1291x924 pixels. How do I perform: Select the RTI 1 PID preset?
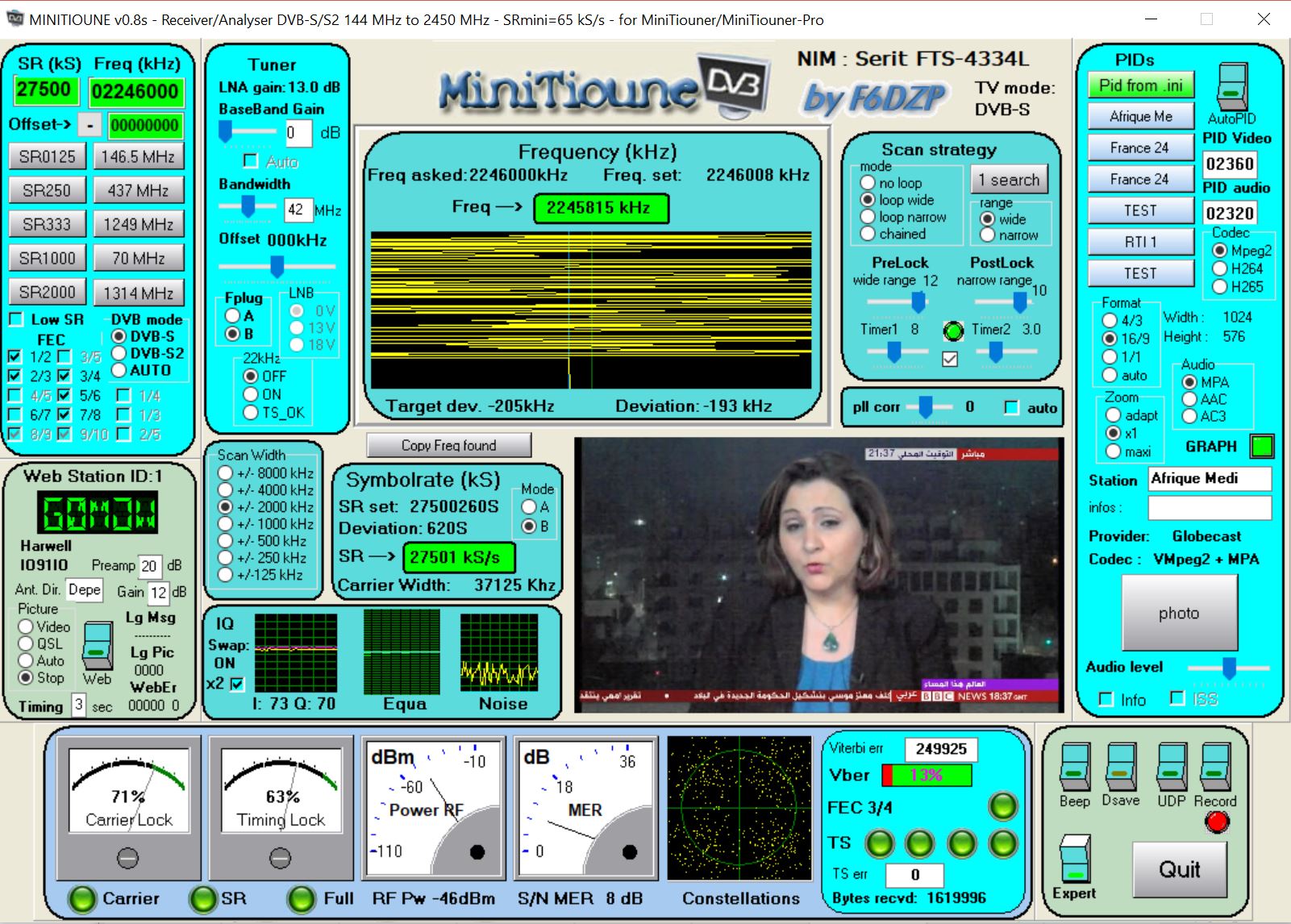(1141, 242)
